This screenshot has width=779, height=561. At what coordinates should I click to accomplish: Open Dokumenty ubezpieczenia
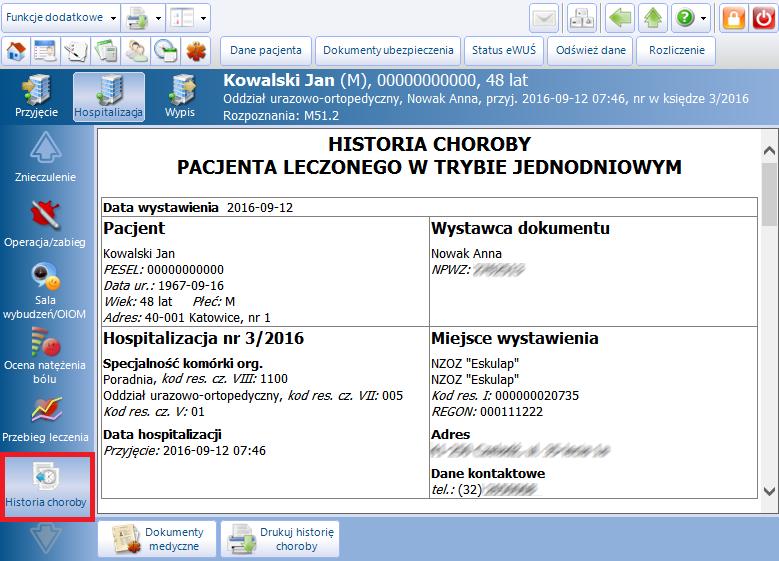click(x=388, y=51)
